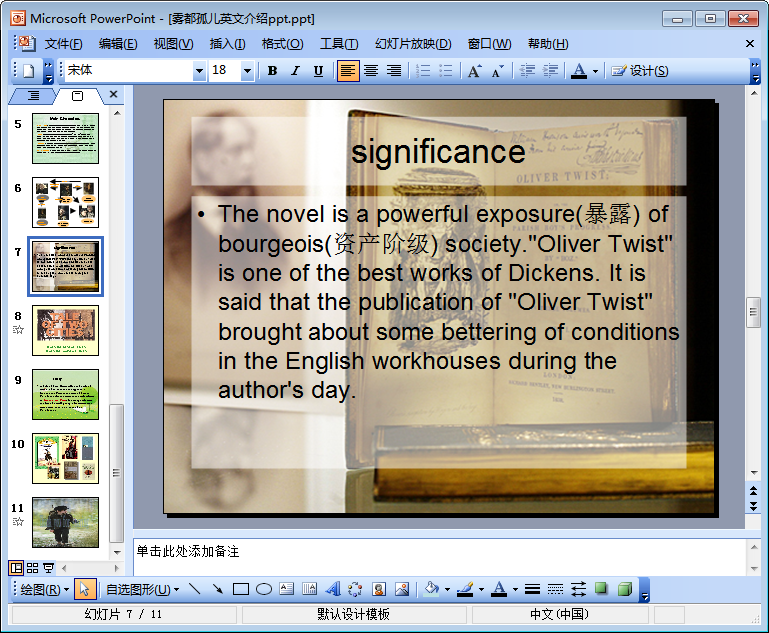Toggle Italic formatting
The height and width of the screenshot is (633, 769).
coord(295,71)
